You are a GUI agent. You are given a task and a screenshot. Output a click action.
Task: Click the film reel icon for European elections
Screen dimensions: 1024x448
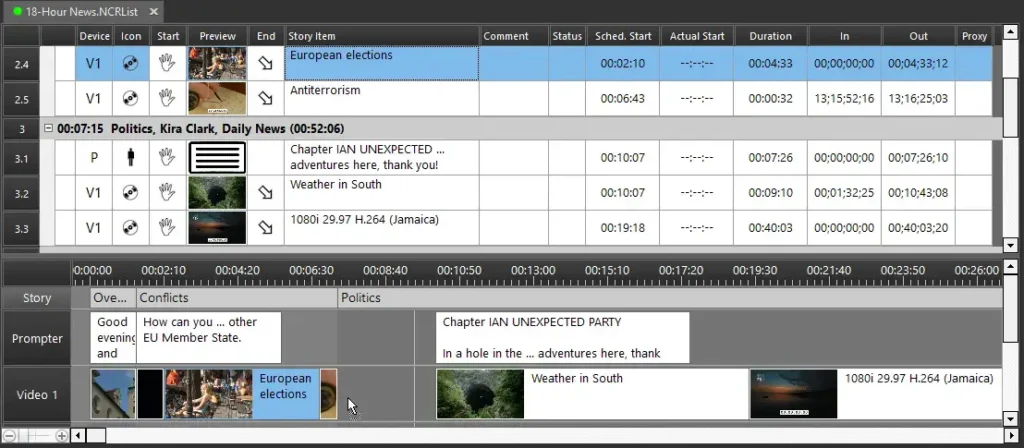130,64
